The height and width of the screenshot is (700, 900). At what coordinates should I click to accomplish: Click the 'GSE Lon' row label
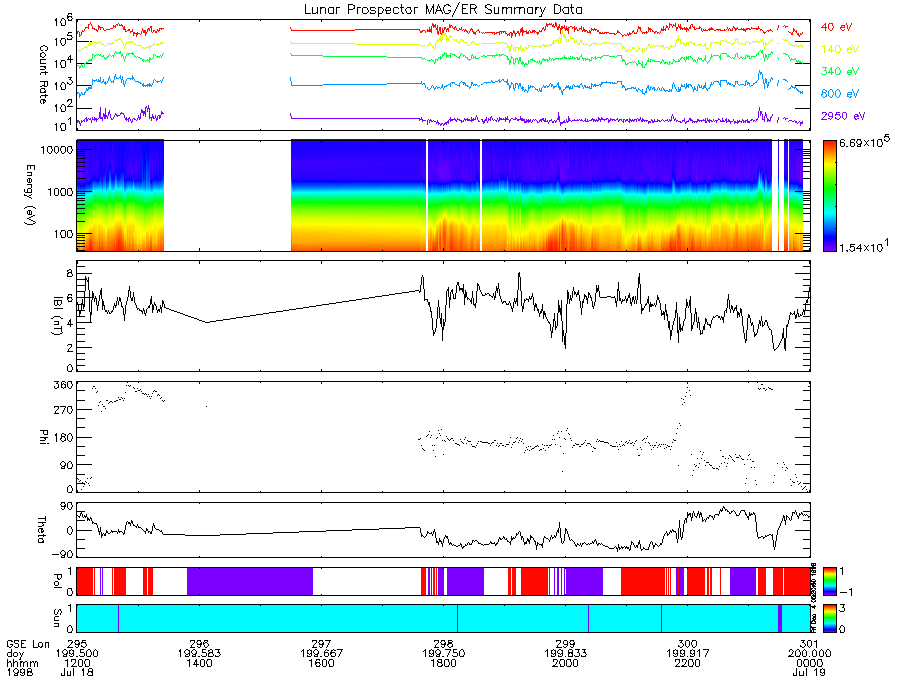click(x=28, y=644)
